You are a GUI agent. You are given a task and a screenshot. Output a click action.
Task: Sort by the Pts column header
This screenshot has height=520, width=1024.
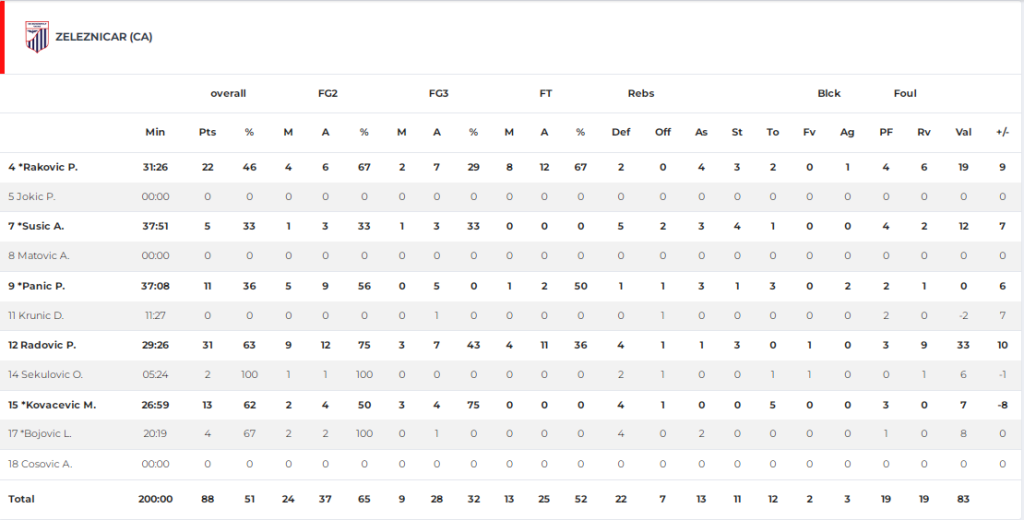tap(207, 132)
